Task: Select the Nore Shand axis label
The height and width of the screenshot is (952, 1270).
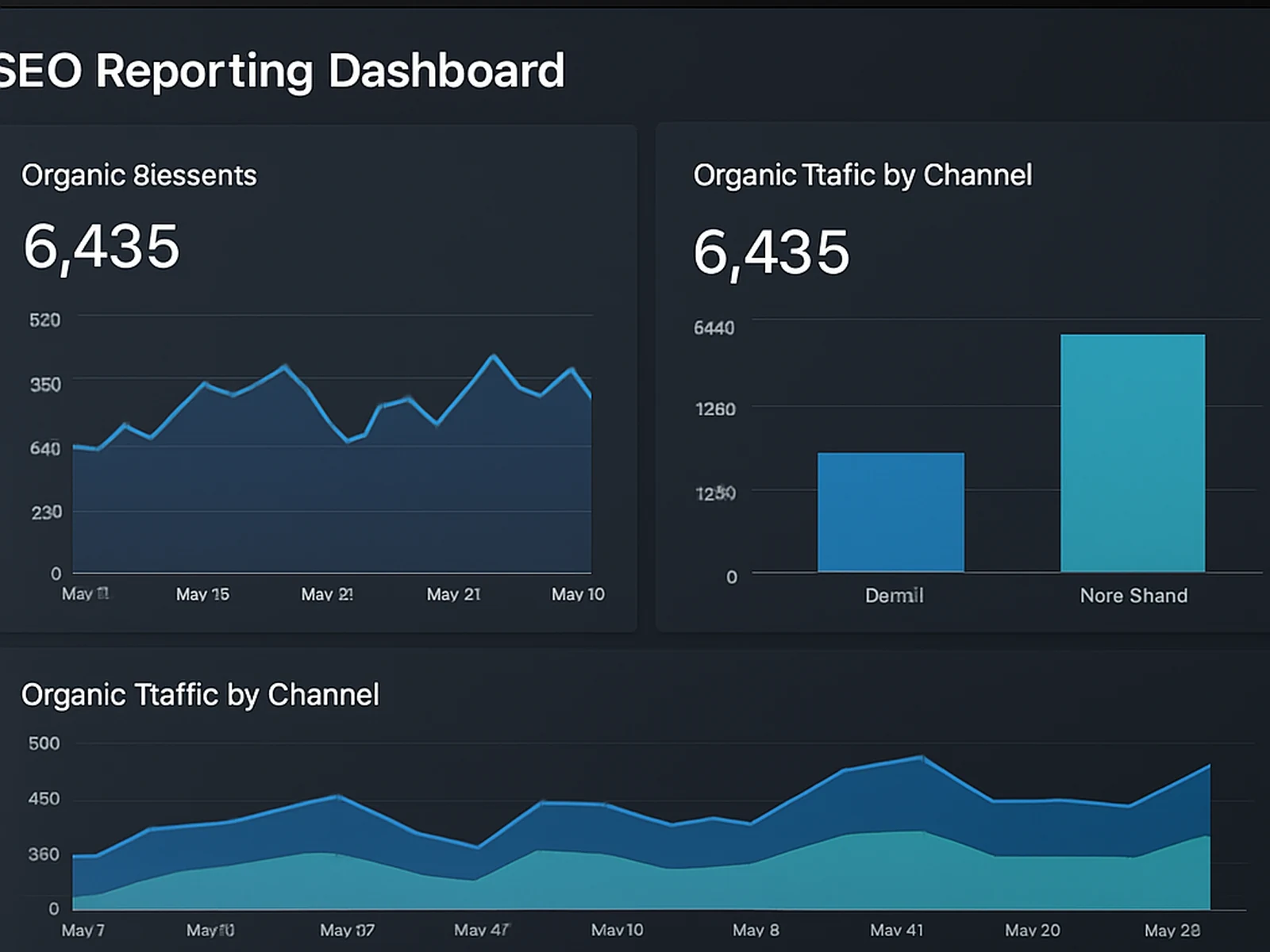Action: pyautogui.click(x=1133, y=595)
